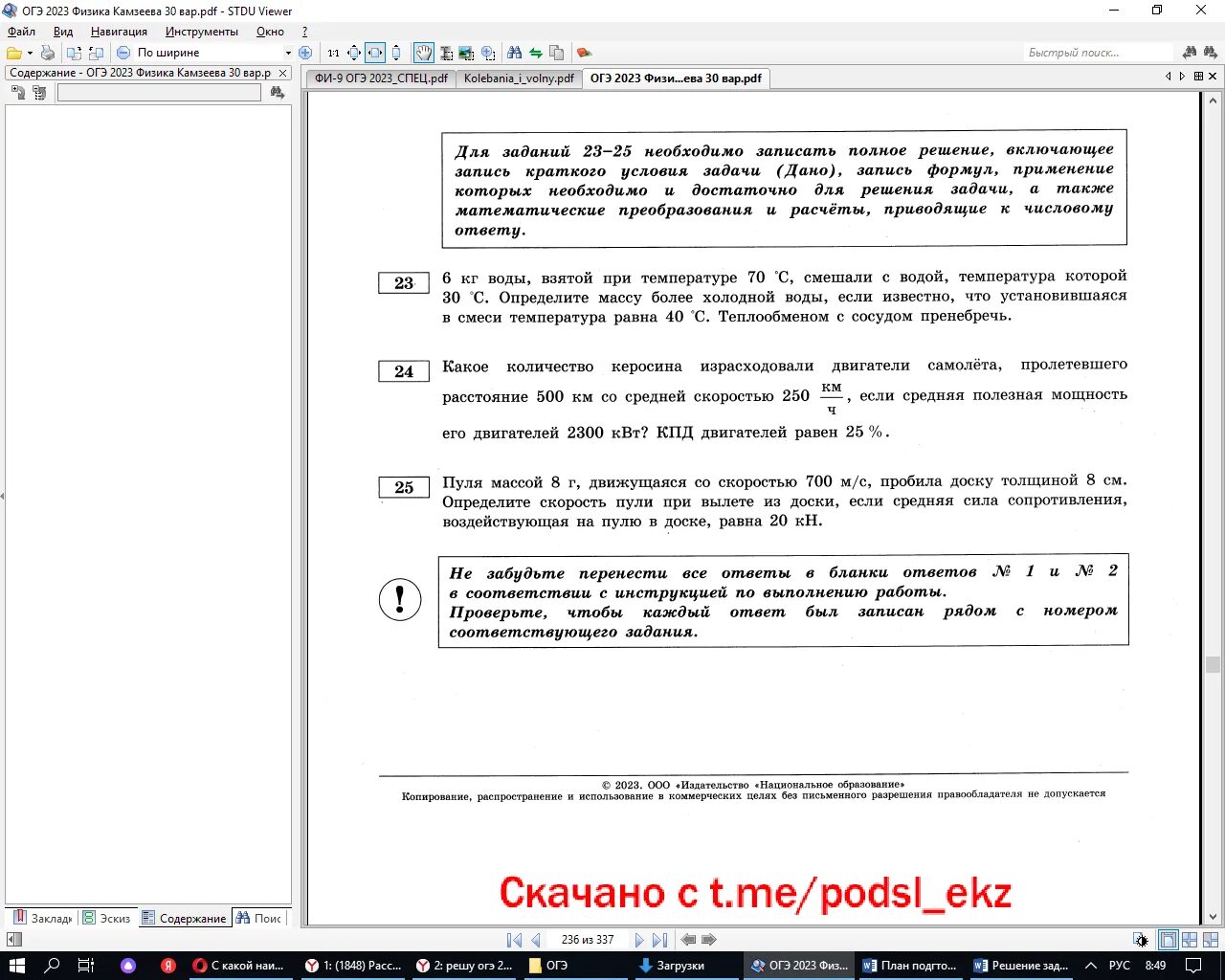The width and height of the screenshot is (1225, 980).
Task: Open the Вид menu
Action: 63,32
